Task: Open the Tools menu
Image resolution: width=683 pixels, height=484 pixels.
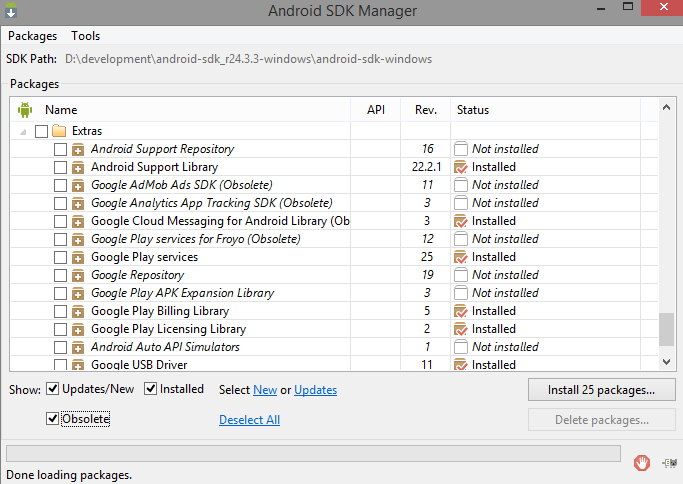Action: click(x=86, y=36)
